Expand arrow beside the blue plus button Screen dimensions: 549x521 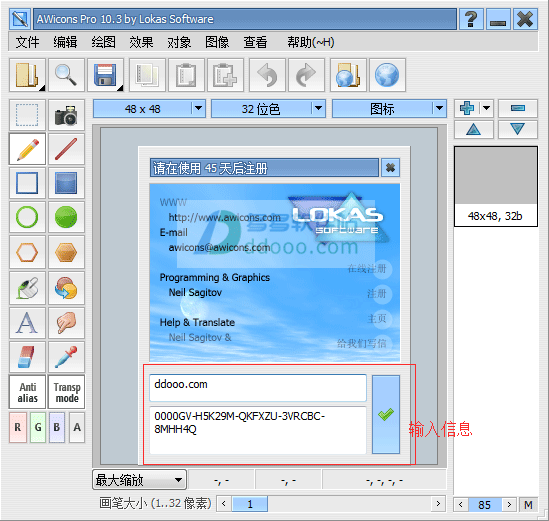tap(487, 108)
